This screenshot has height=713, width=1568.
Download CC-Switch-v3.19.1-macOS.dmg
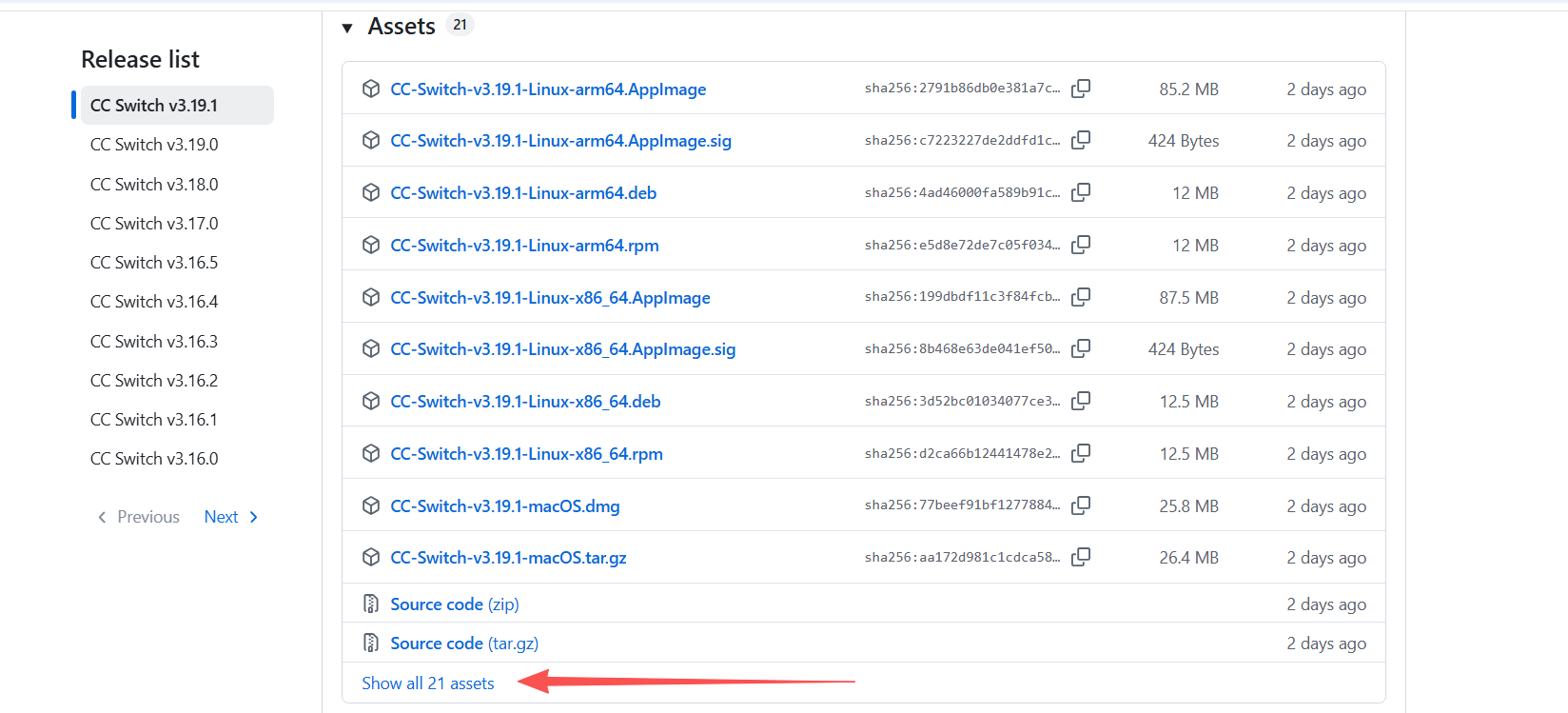click(505, 506)
